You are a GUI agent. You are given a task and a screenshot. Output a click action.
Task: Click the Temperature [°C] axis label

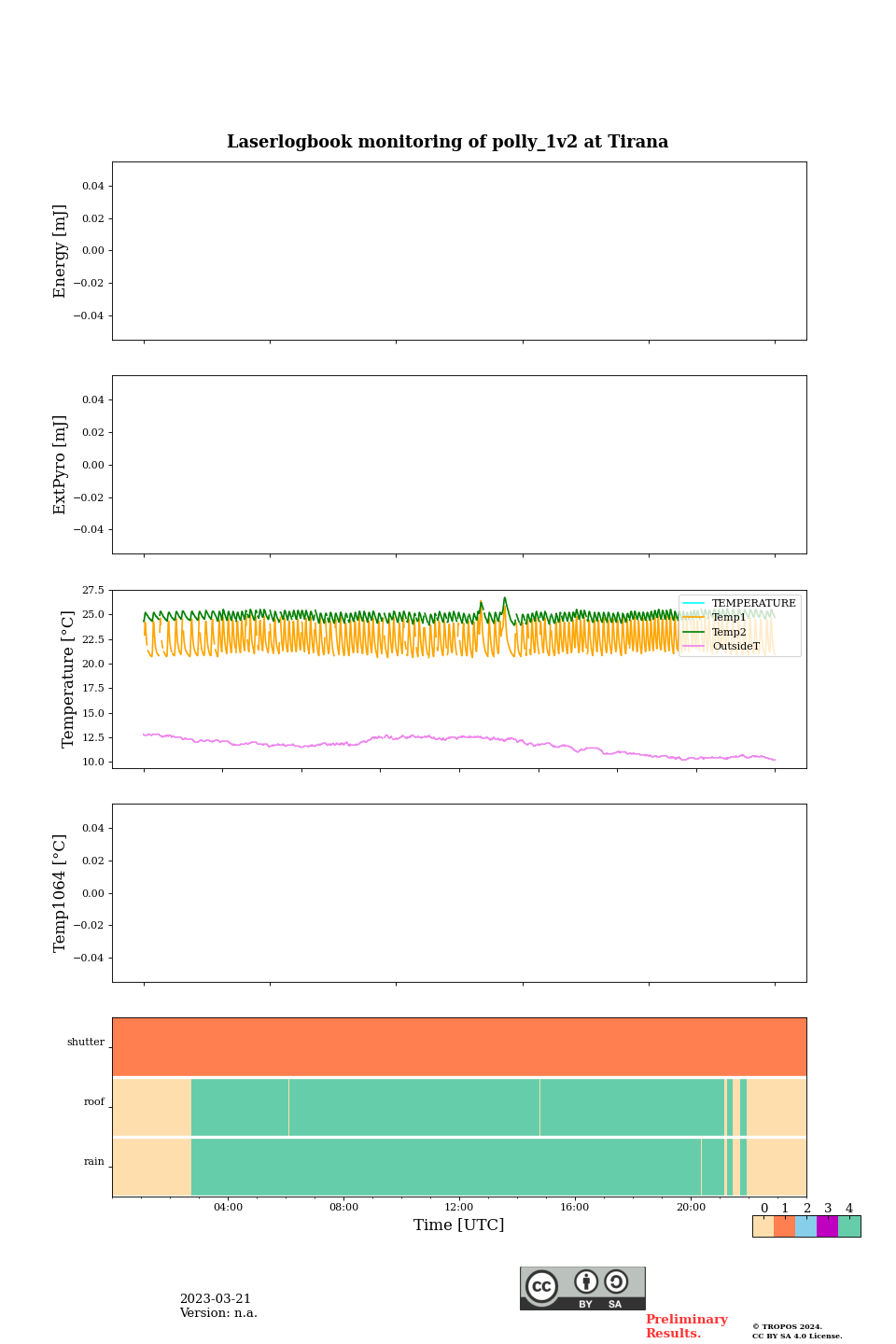[x=68, y=679]
